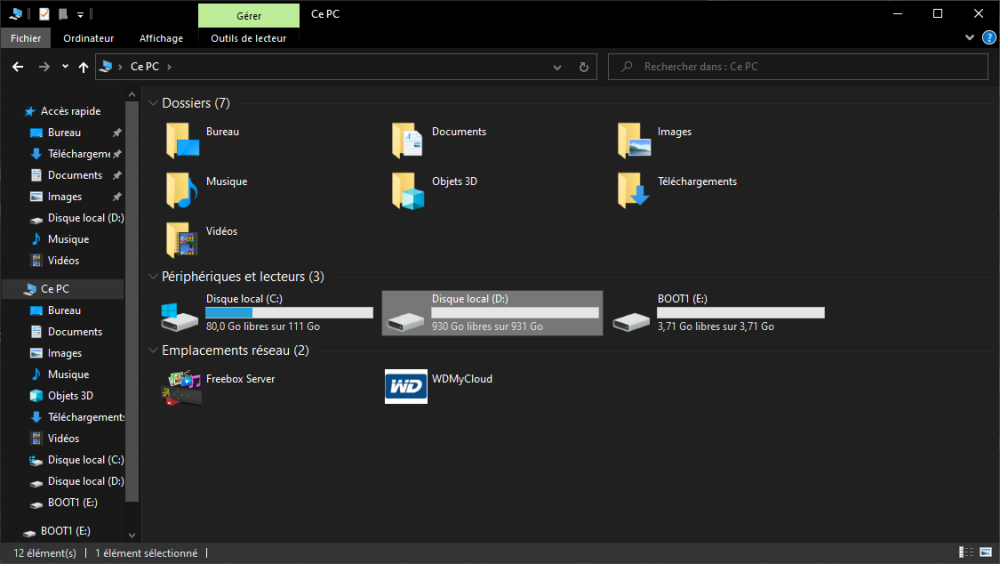Screen dimensions: 1000x564
Task: Open the address bar history dropdown
Action: [x=558, y=67]
